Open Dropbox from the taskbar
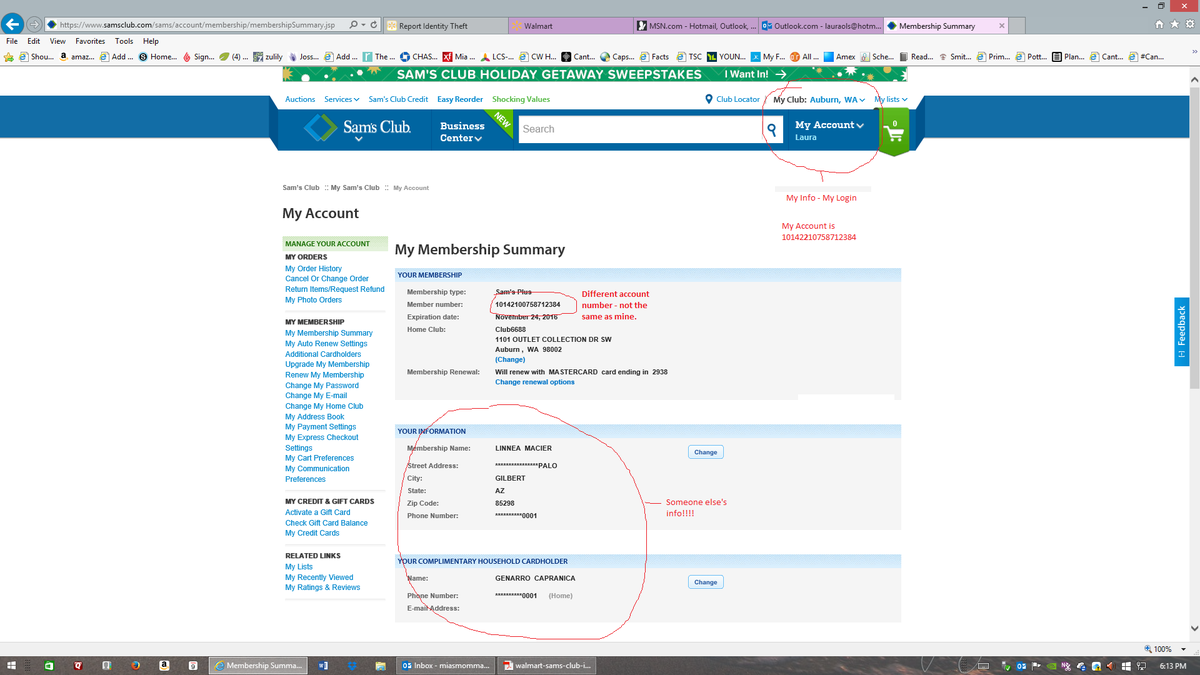The height and width of the screenshot is (675, 1200). [352, 665]
